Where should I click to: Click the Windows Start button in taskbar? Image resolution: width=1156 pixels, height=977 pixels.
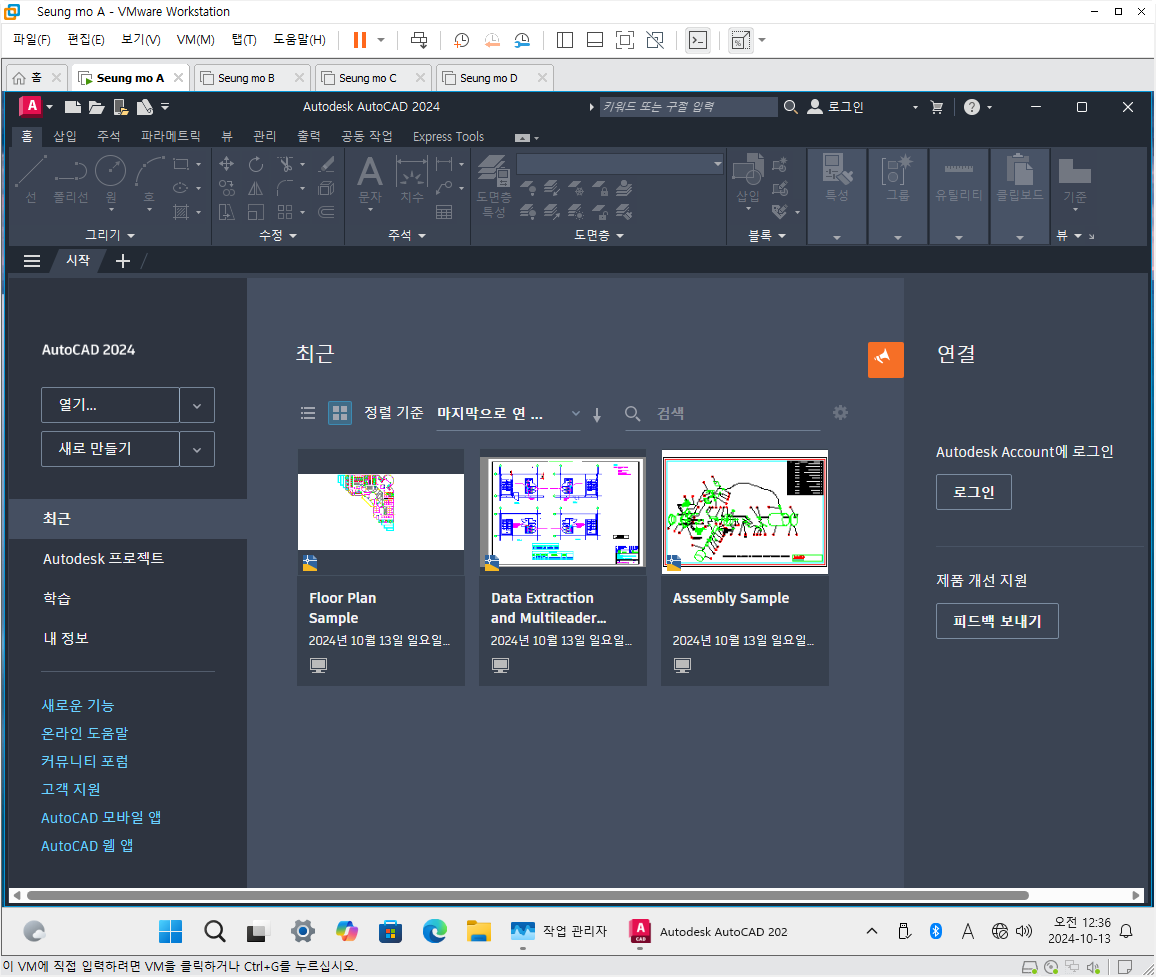pos(170,931)
